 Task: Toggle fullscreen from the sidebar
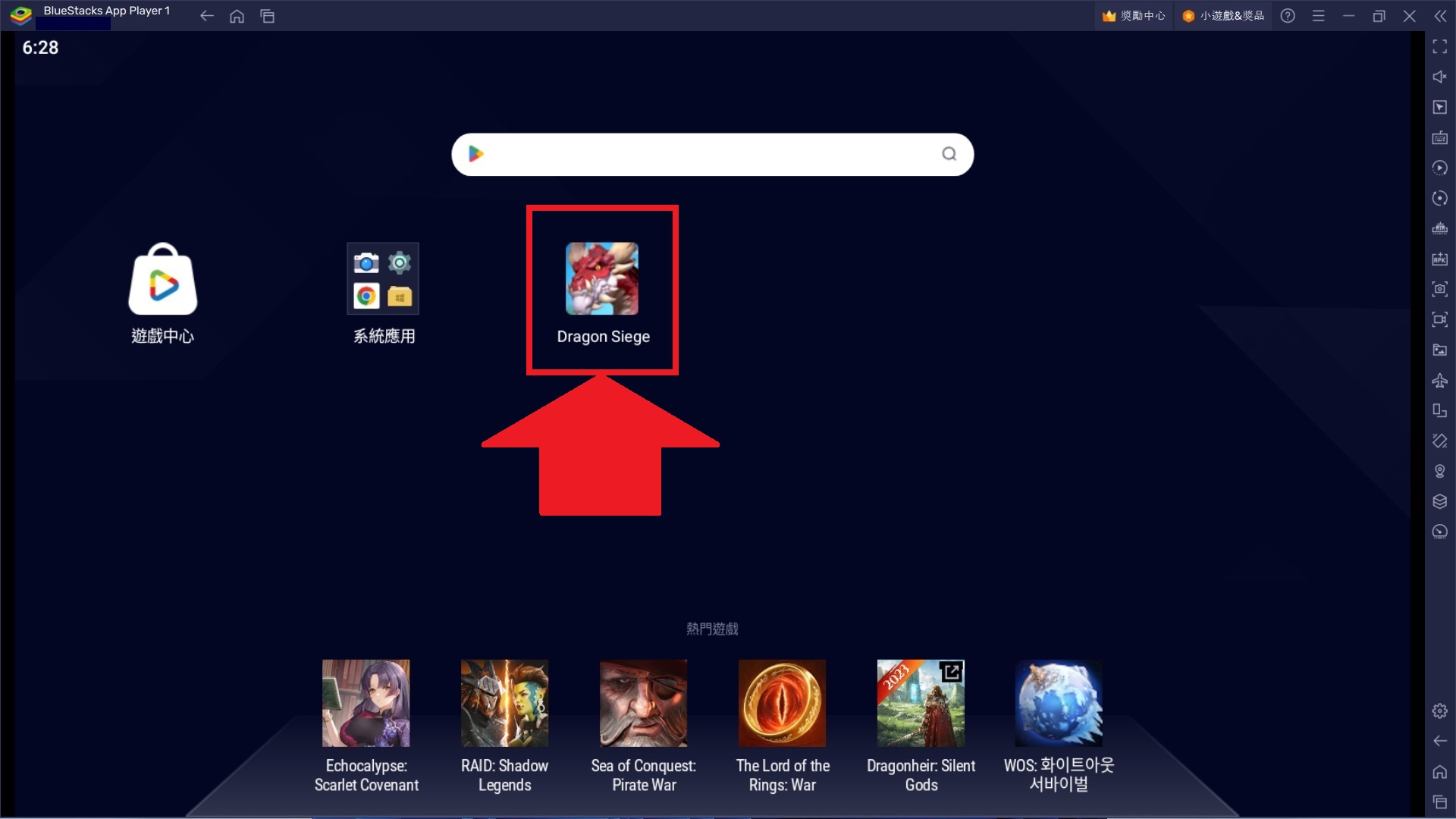click(1439, 47)
